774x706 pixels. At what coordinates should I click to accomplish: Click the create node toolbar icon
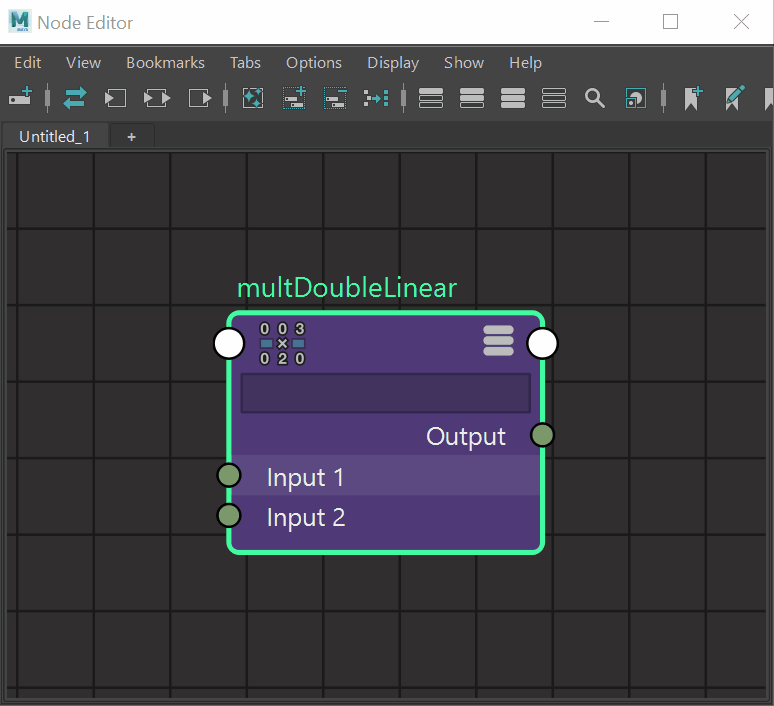[20, 98]
